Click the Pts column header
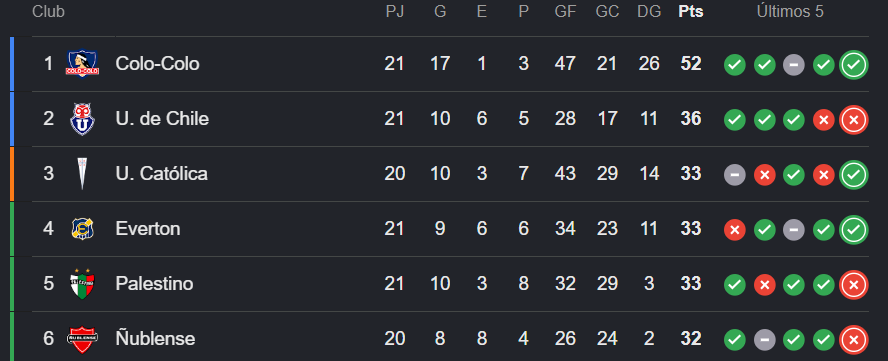This screenshot has width=888, height=361. [691, 11]
